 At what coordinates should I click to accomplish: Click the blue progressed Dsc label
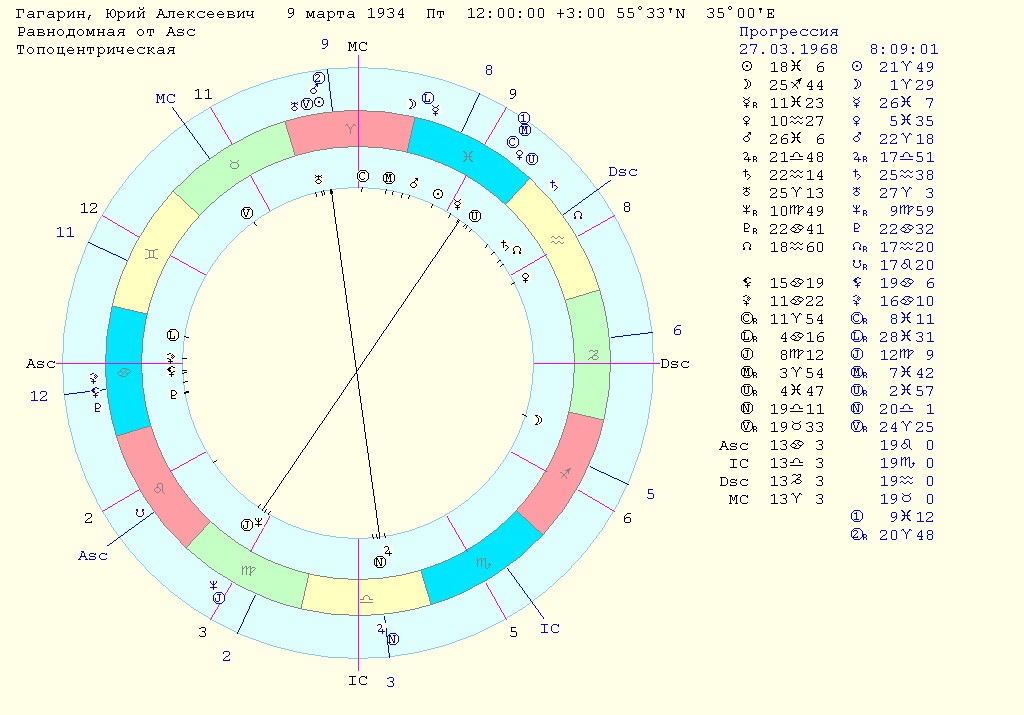622,171
